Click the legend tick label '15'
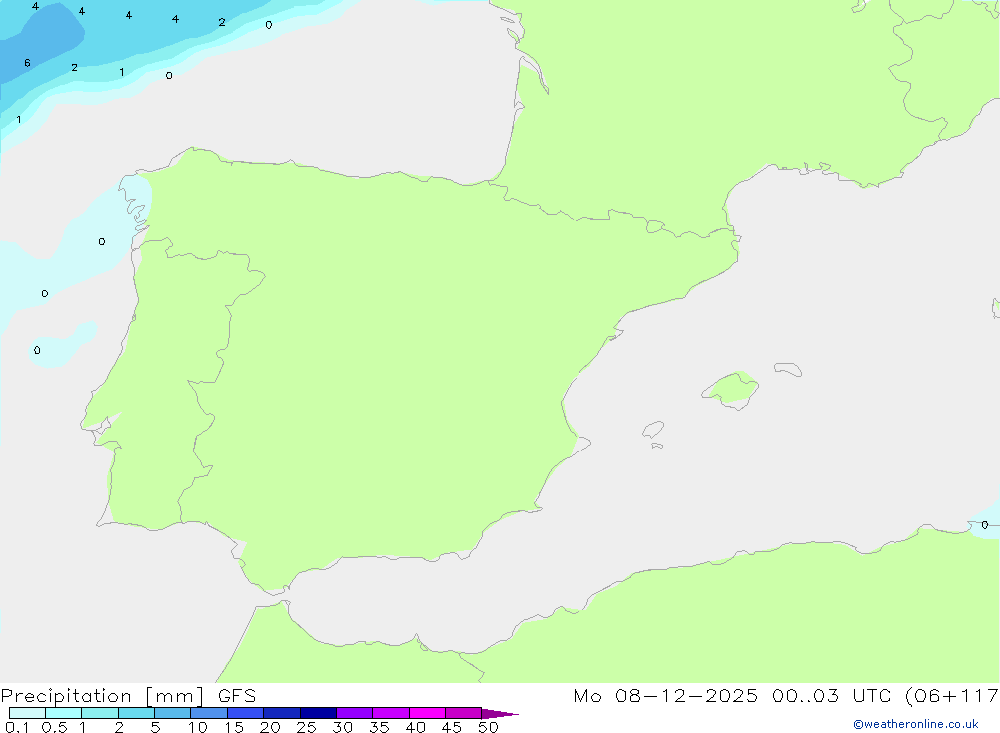 tap(234, 727)
